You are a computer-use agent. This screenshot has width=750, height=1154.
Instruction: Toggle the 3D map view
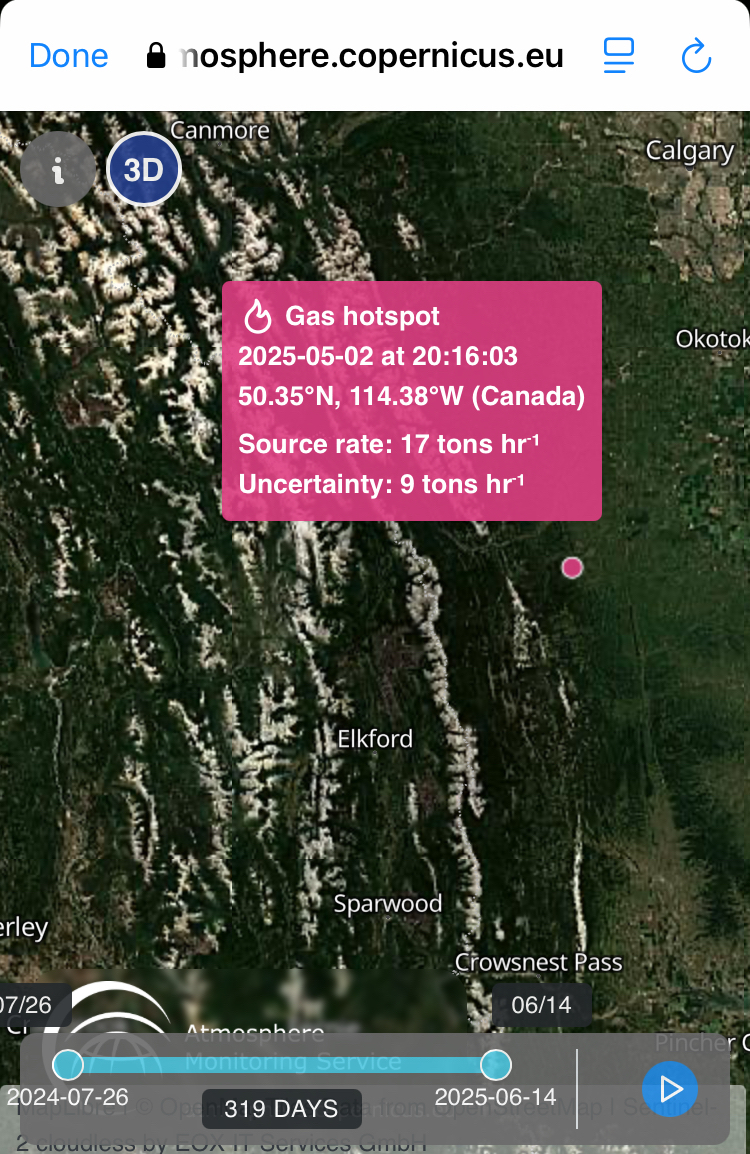(144, 170)
